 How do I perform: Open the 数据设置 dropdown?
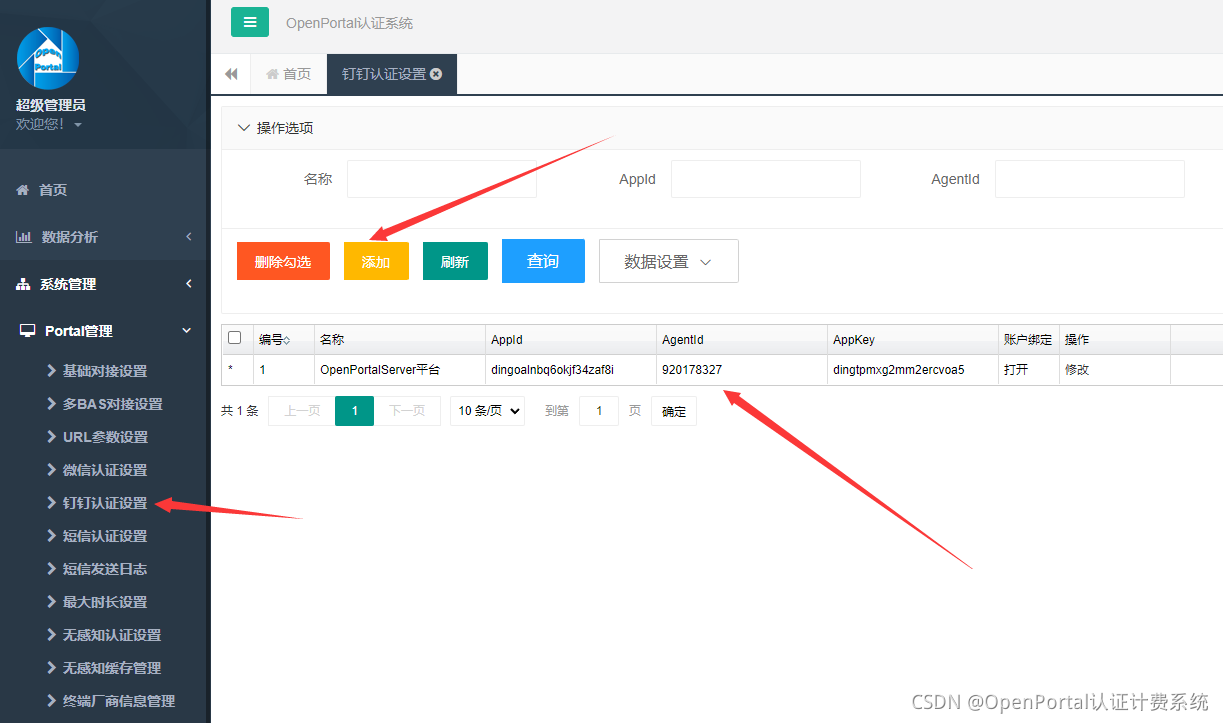[x=669, y=261]
